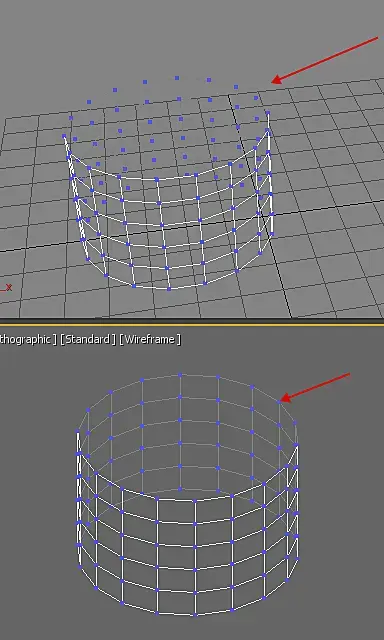Image resolution: width=384 pixels, height=640 pixels.
Task: Select vertex at lower red arrow's tip
Action: (x=279, y=402)
